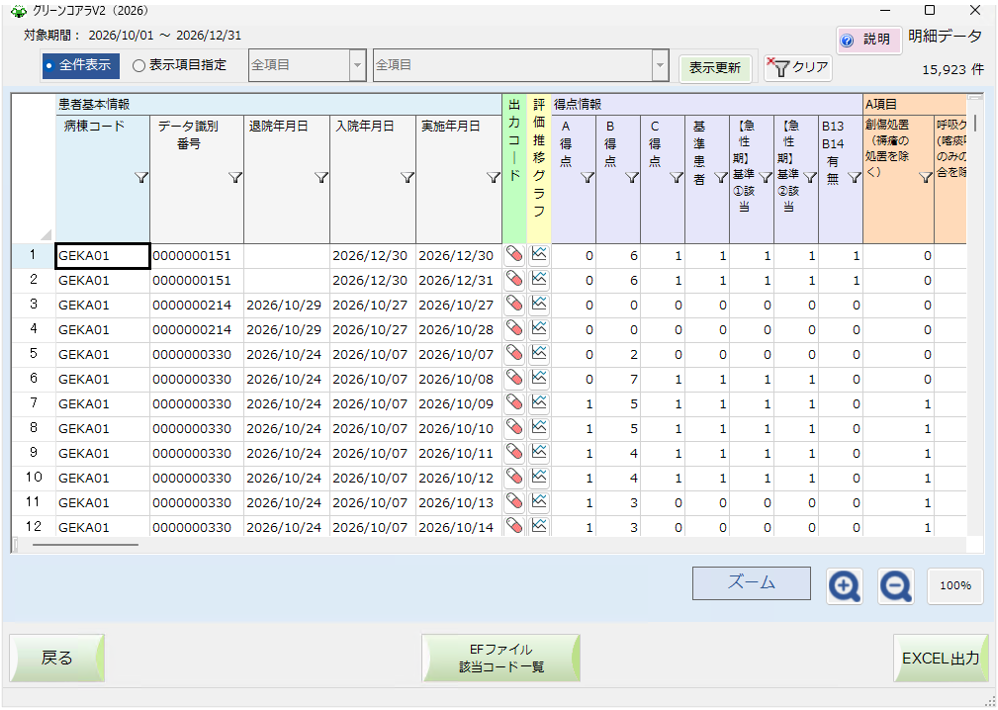
Task: Filter the 創傷処置 column via funnel icon
Action: click(925, 179)
